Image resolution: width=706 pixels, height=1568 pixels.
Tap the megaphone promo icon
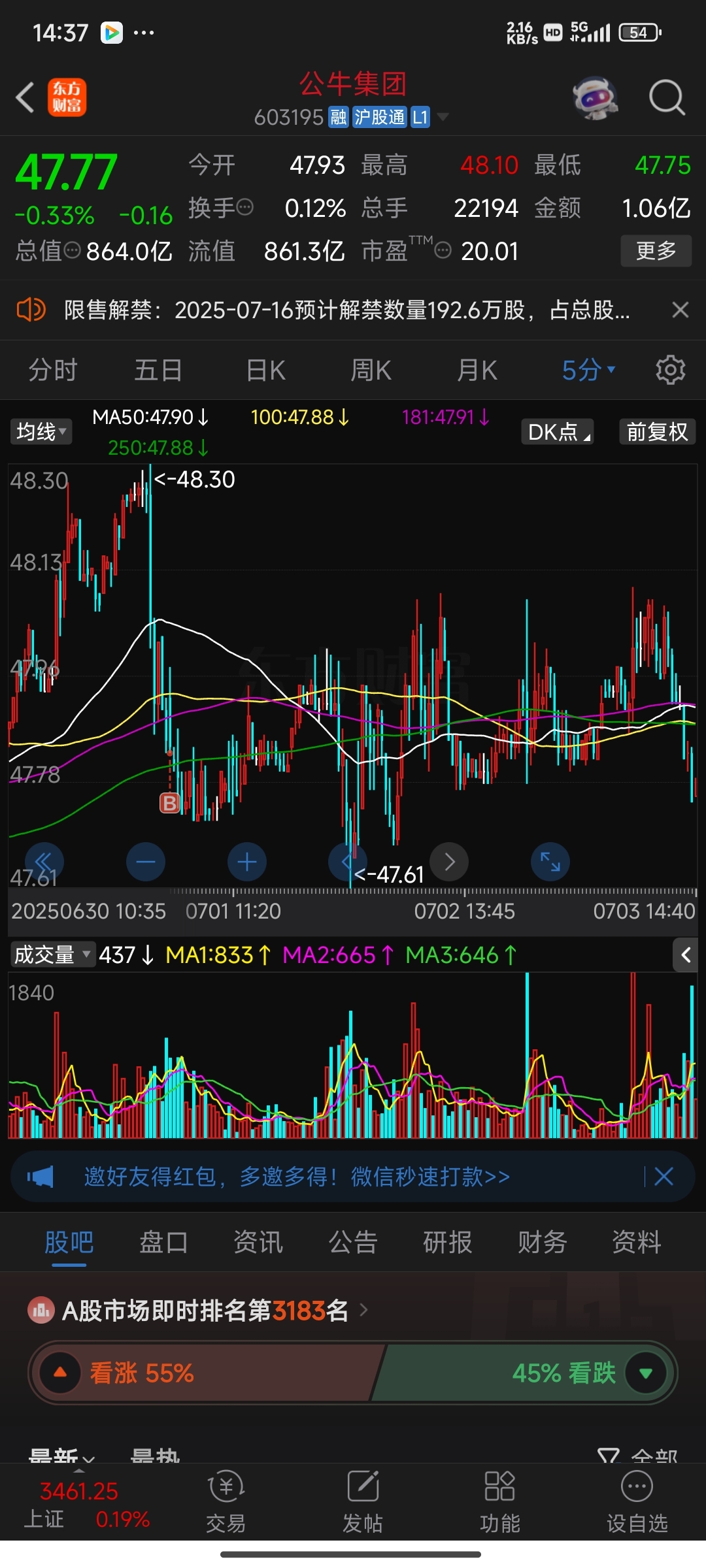(x=40, y=1177)
